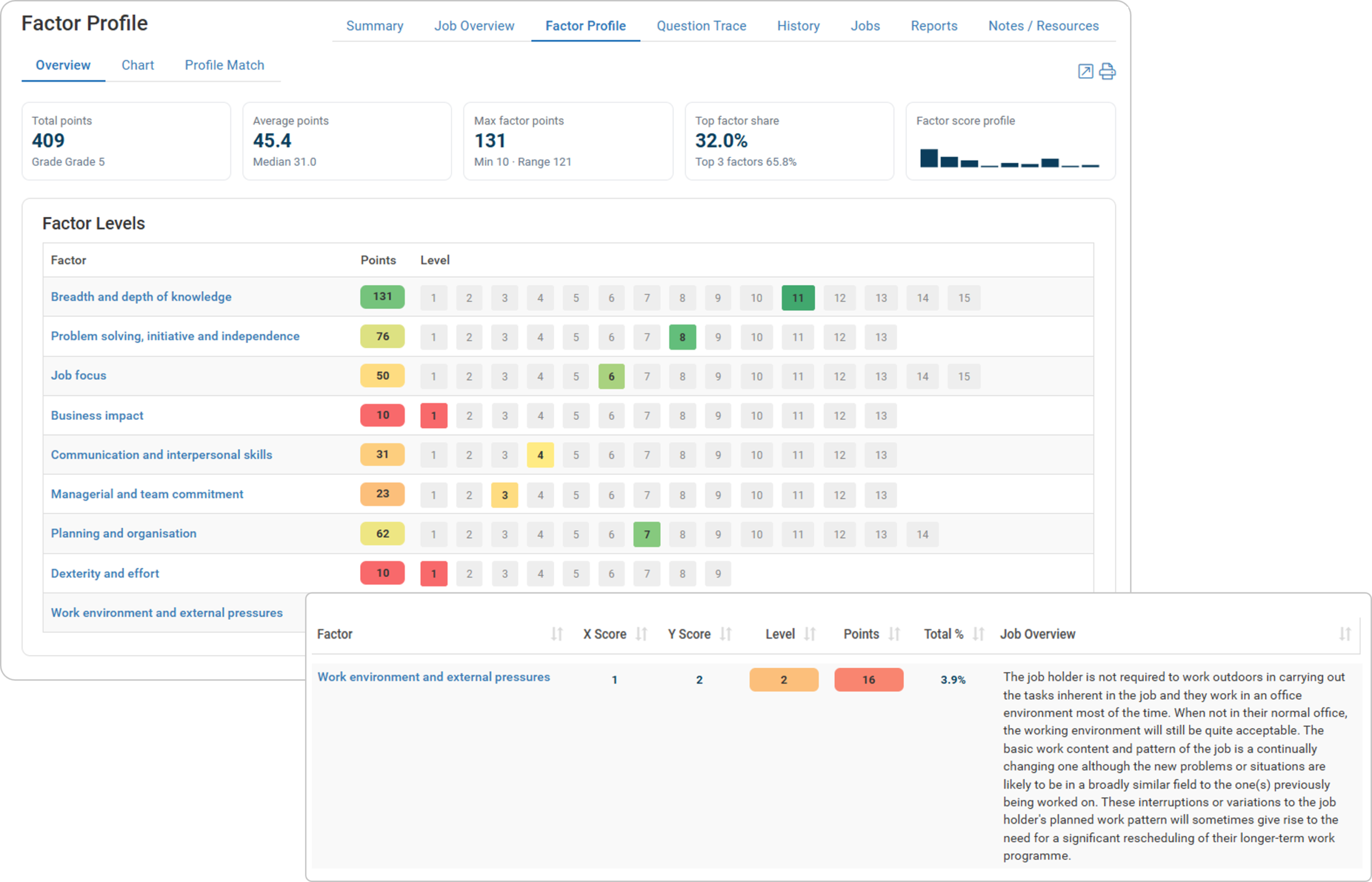Screen dimensions: 1372x882
Task: Switch to the Question Trace tab
Action: point(701,26)
